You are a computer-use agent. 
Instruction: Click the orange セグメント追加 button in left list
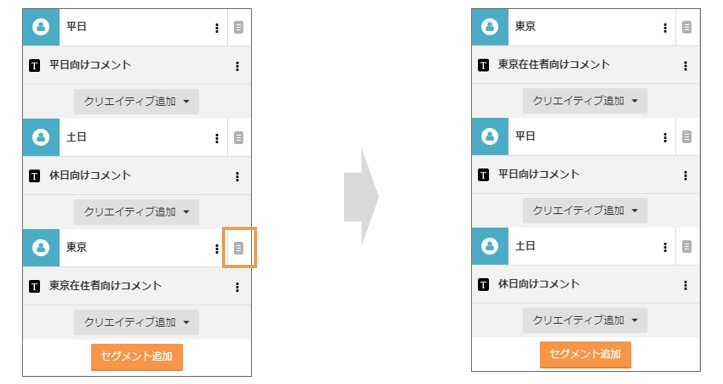[x=137, y=356]
